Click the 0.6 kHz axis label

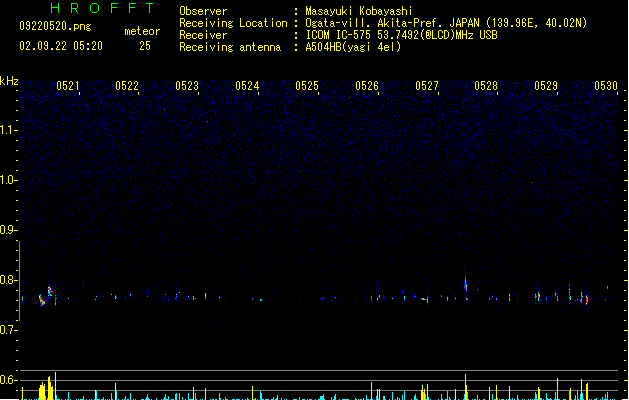click(8, 380)
